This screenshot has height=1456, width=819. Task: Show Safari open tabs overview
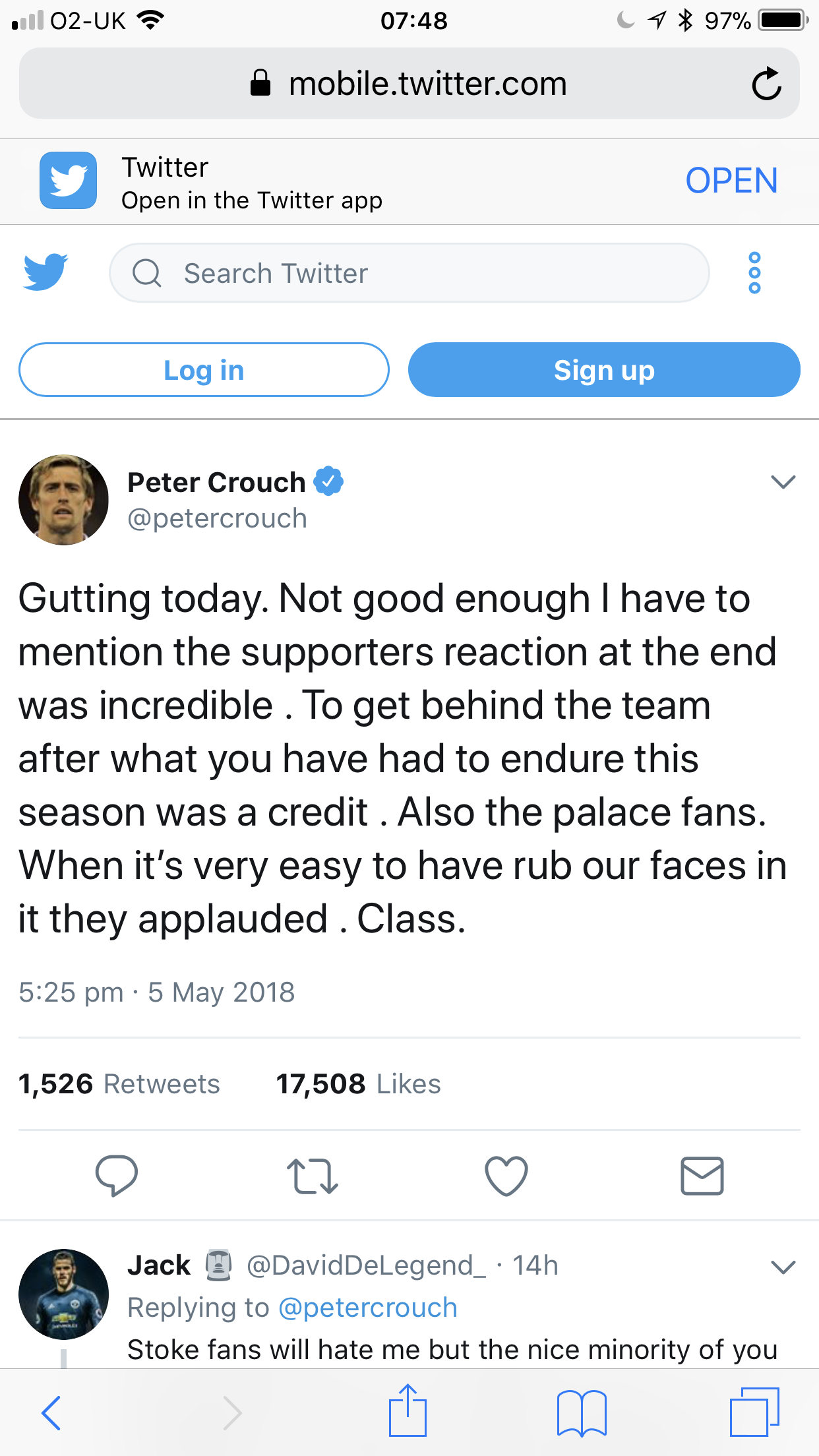[754, 1412]
